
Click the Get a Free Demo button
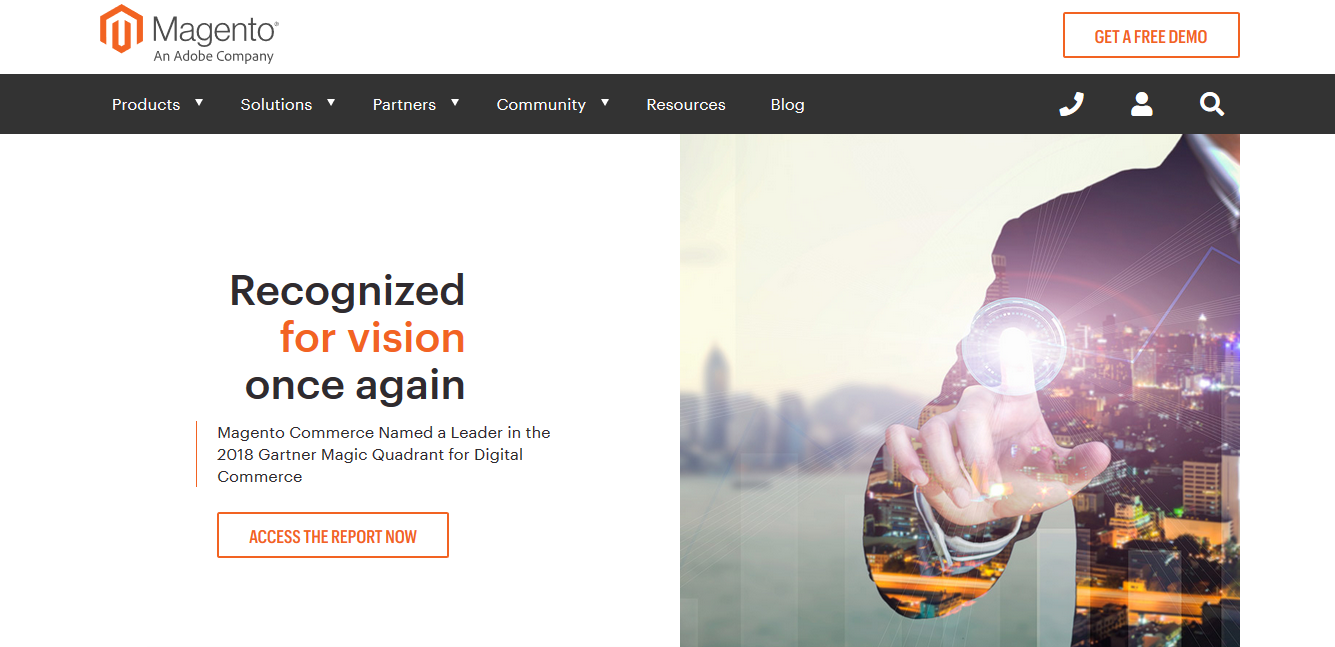[x=1151, y=36]
